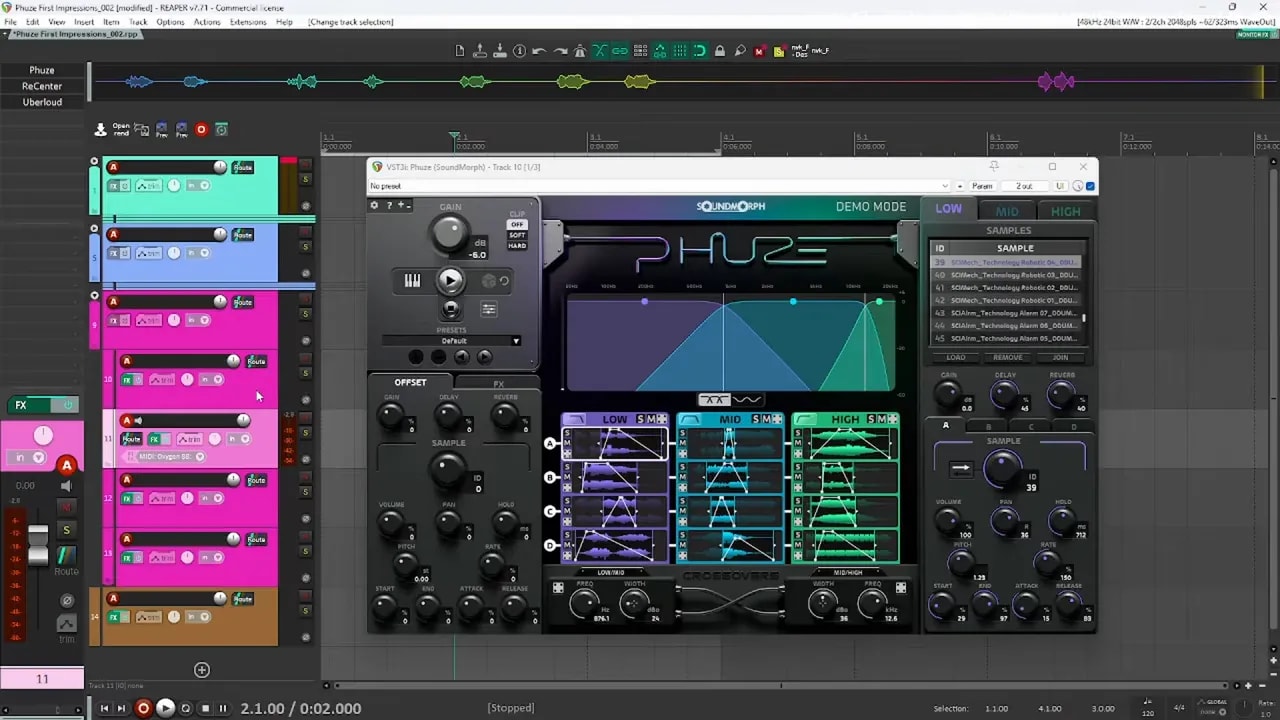Click REAPER transport play button
The width and height of the screenshot is (1280, 720).
(166, 708)
